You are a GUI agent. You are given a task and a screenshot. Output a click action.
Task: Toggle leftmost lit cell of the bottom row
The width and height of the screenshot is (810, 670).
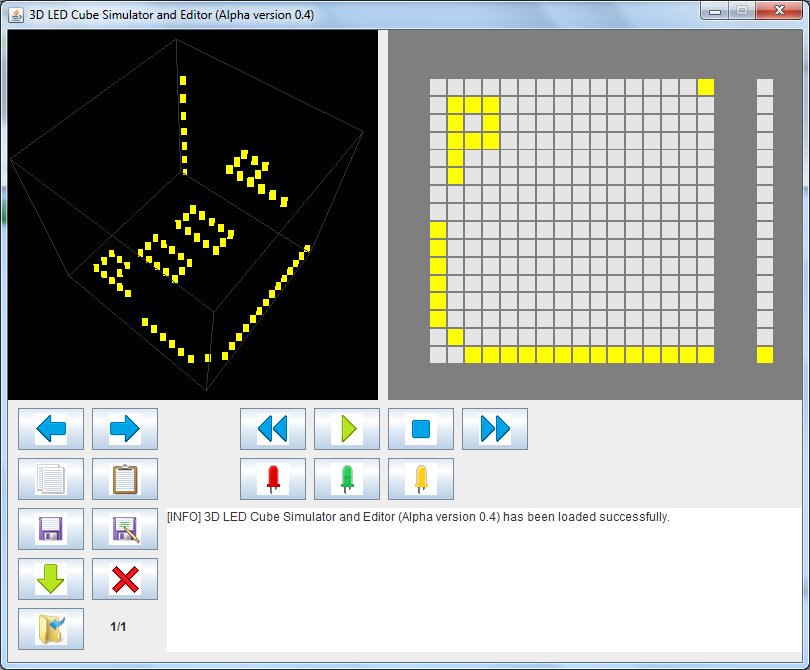[x=474, y=355]
